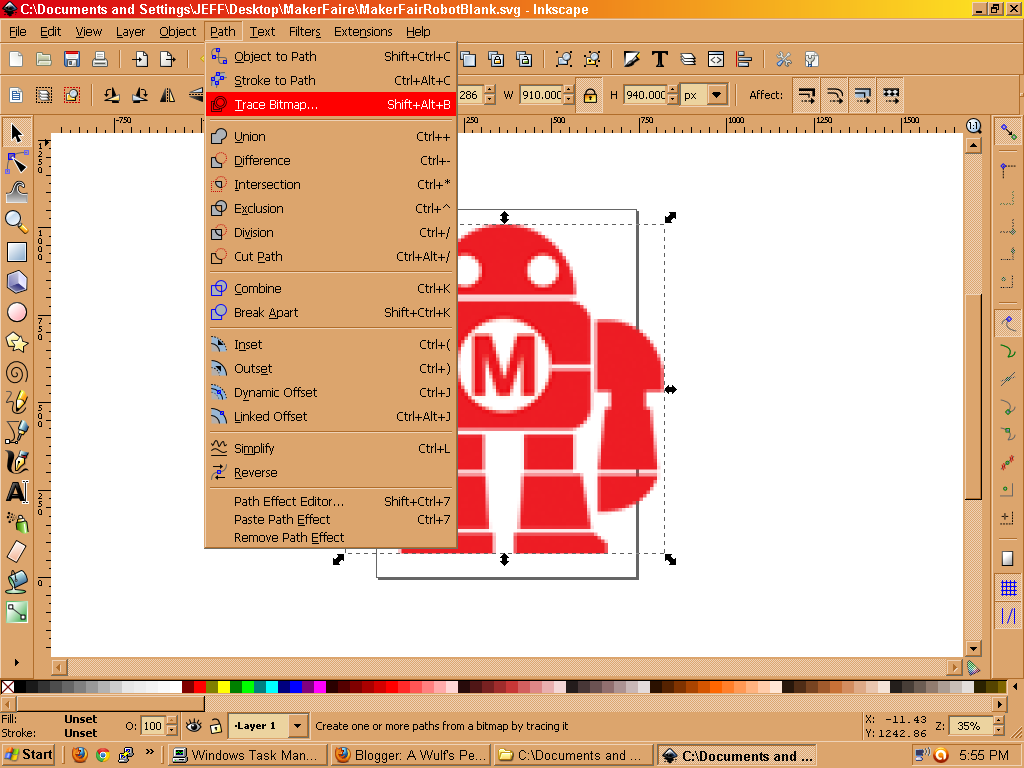This screenshot has width=1024, height=768.
Task: Click the Save floppy disk icon
Action: point(72,59)
